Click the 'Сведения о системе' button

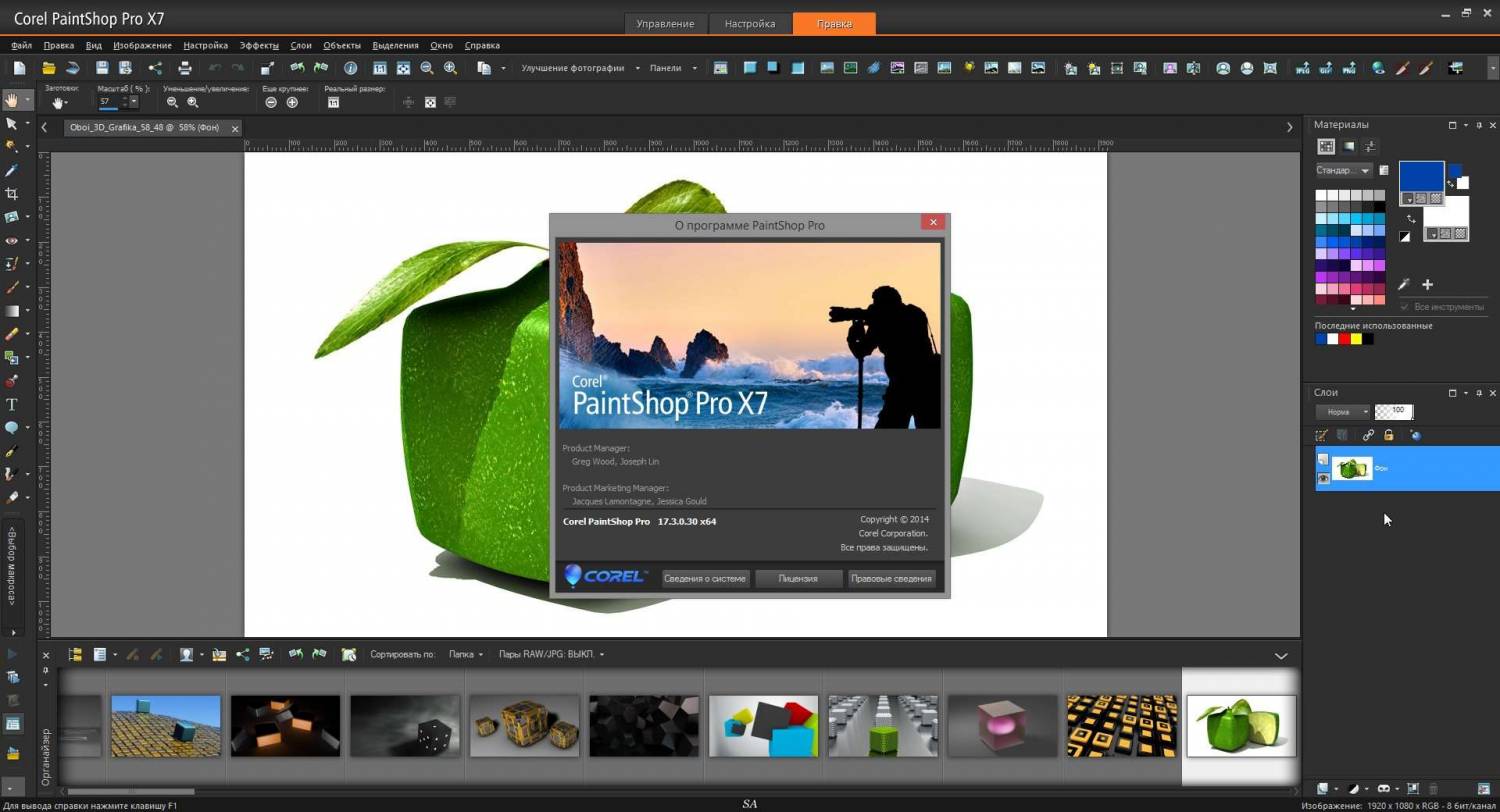click(x=705, y=578)
